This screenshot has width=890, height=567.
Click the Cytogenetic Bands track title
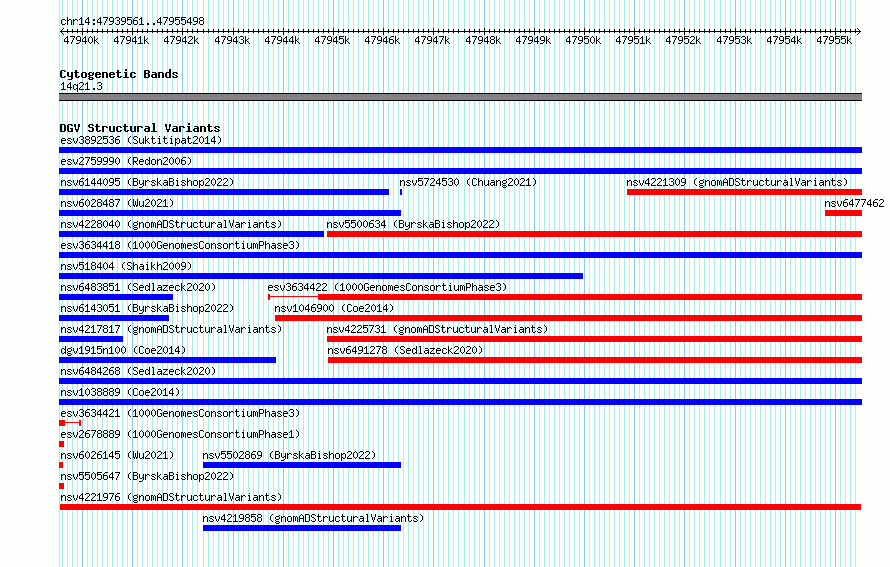119,74
